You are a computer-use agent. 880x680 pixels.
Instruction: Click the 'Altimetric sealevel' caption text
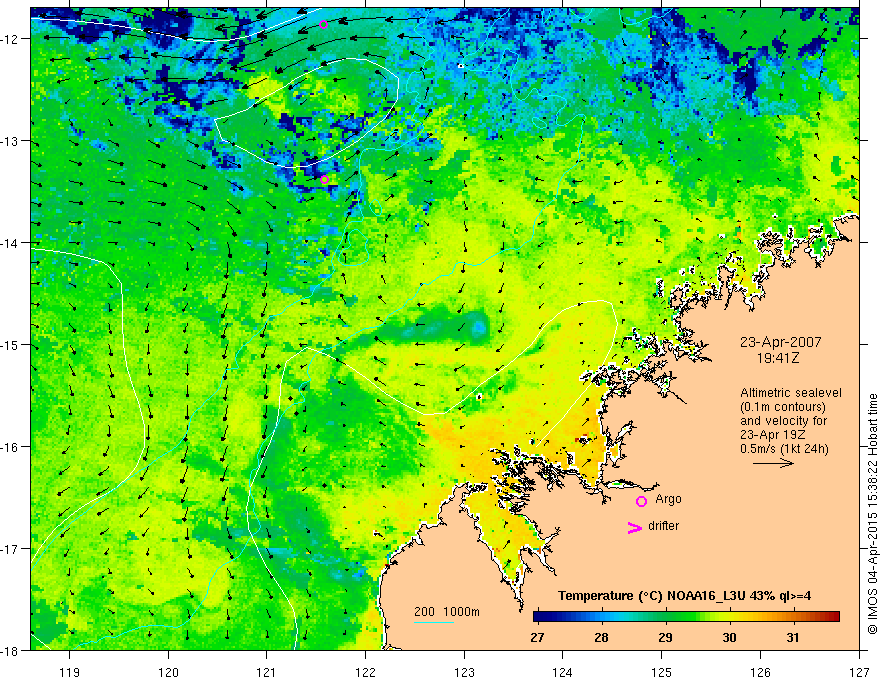point(791,393)
